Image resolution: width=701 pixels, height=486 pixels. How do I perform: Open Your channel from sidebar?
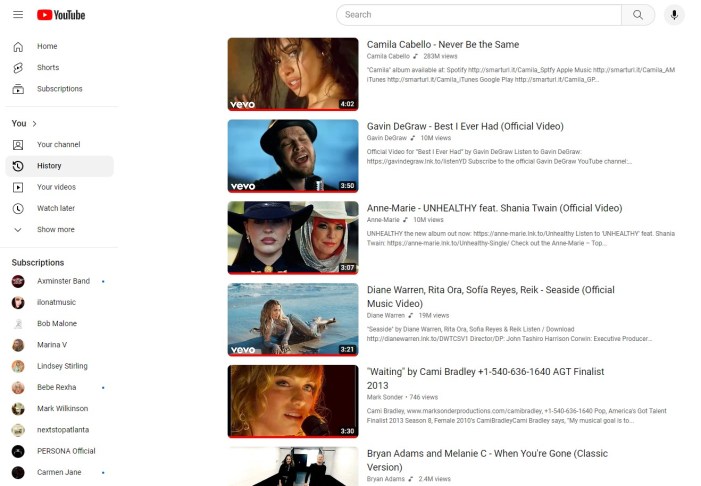(x=58, y=144)
